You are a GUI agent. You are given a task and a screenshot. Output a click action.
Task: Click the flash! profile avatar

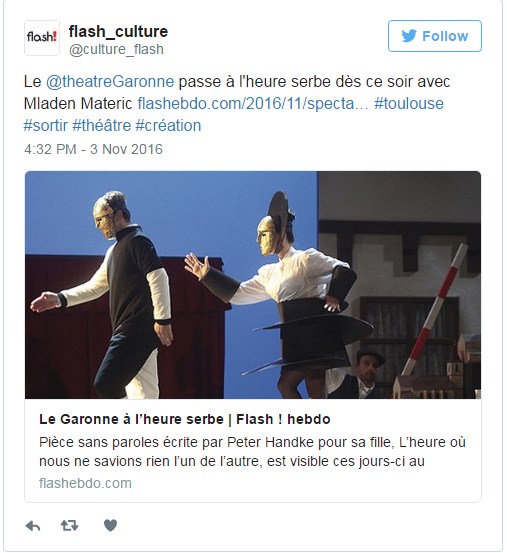42,38
